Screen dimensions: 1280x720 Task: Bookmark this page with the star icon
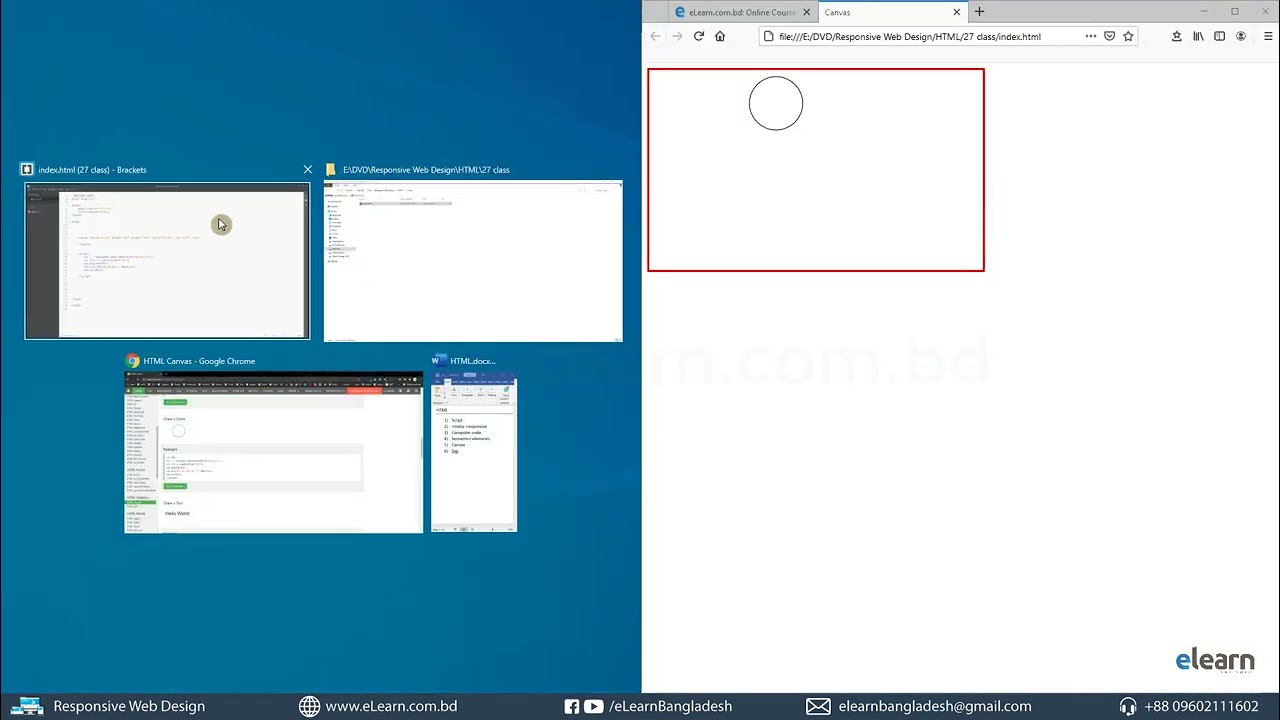[1128, 36]
